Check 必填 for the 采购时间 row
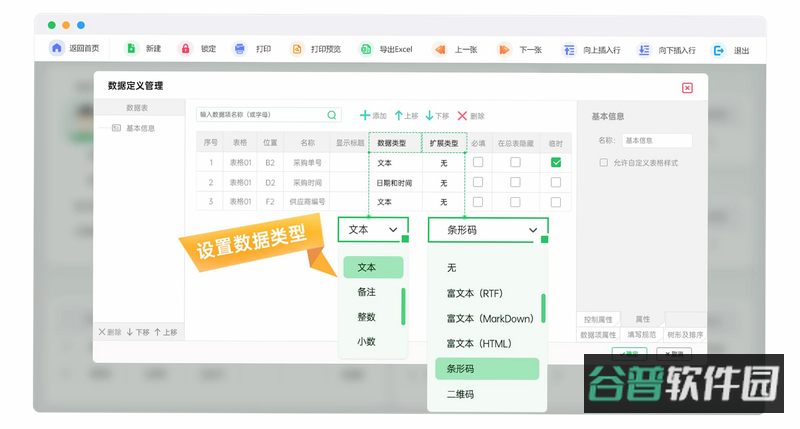Image resolution: width=800 pixels, height=429 pixels. tap(478, 182)
